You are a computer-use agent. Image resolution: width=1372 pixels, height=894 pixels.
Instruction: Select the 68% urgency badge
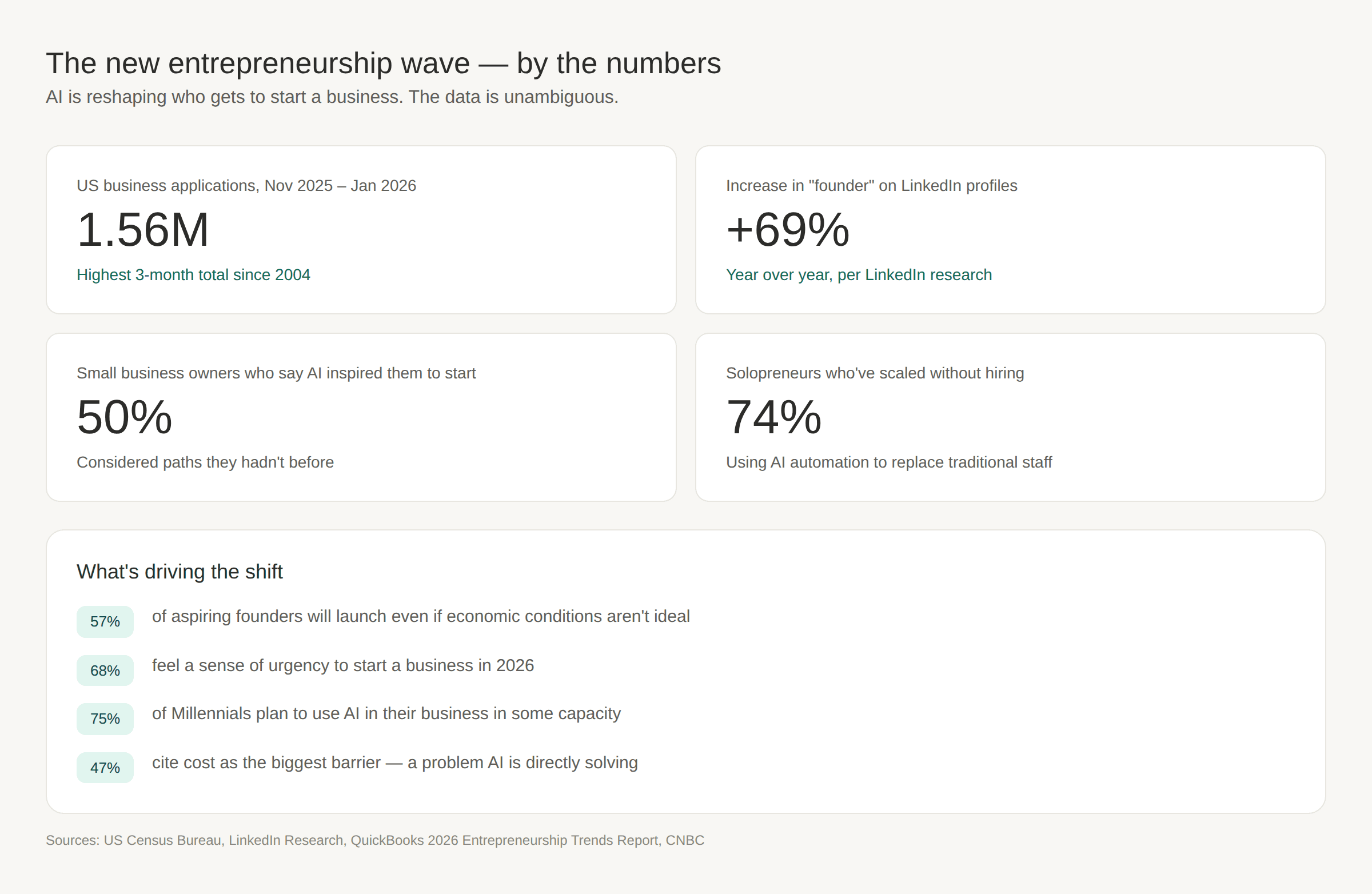click(105, 670)
